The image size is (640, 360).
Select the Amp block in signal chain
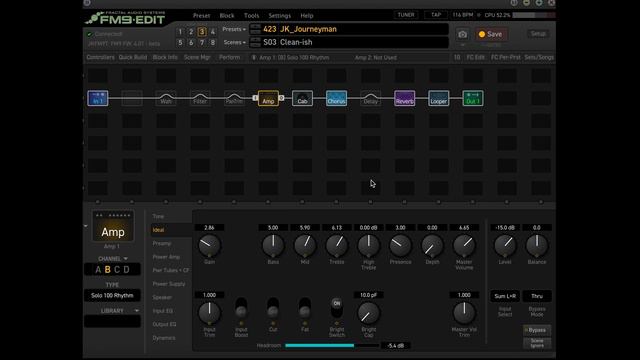click(268, 98)
